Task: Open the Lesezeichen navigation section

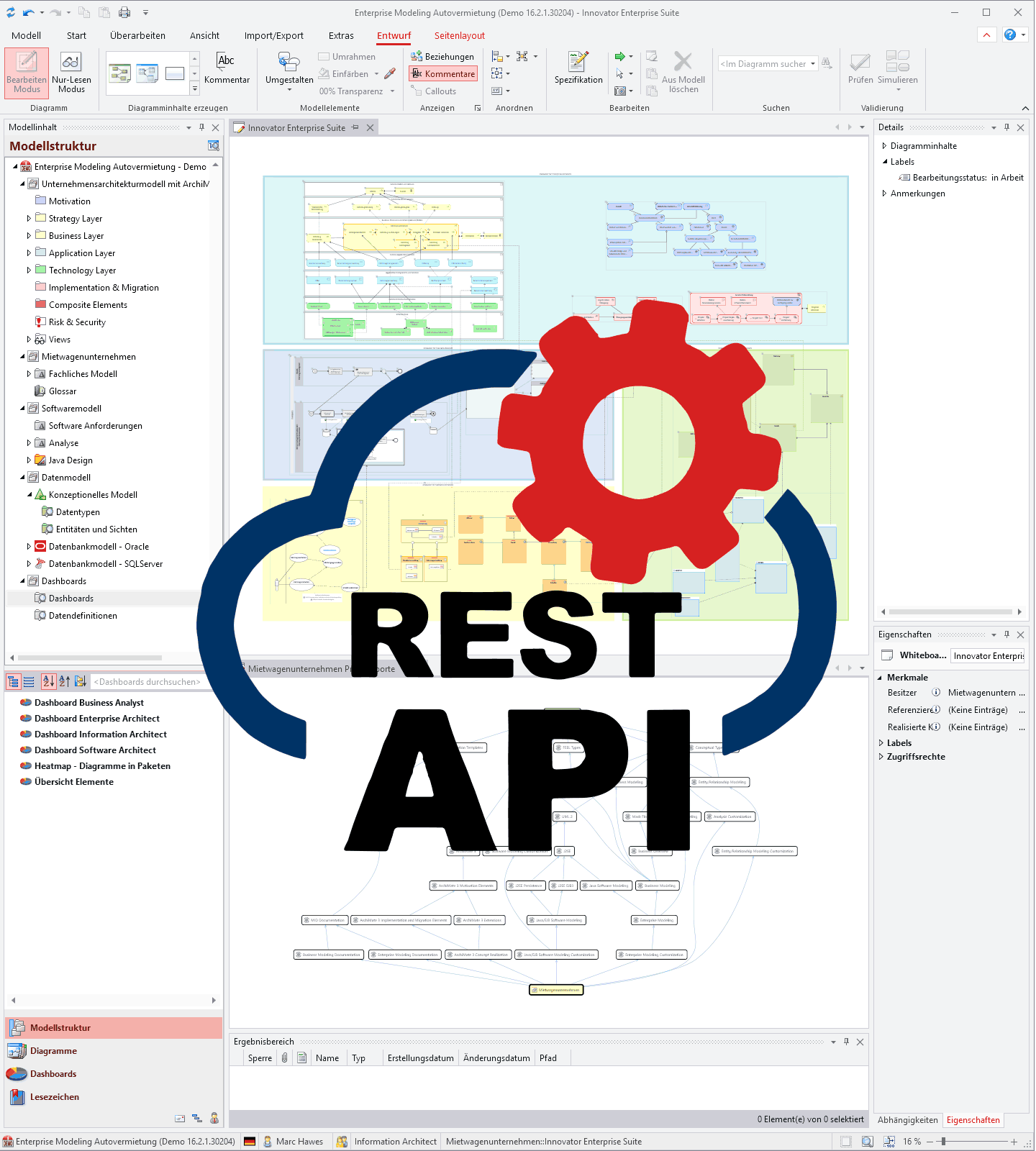Action: [x=55, y=1097]
